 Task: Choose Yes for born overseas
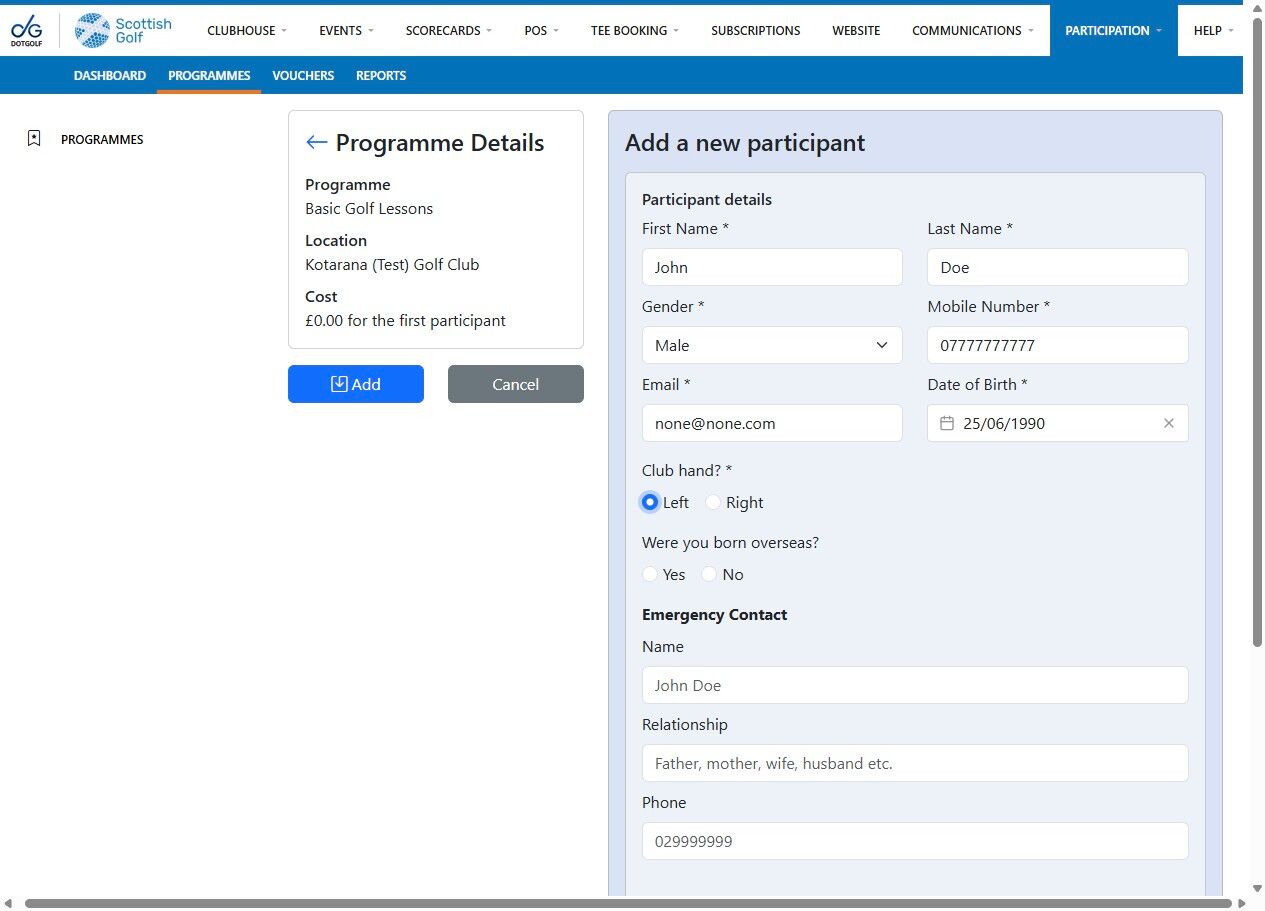(650, 574)
